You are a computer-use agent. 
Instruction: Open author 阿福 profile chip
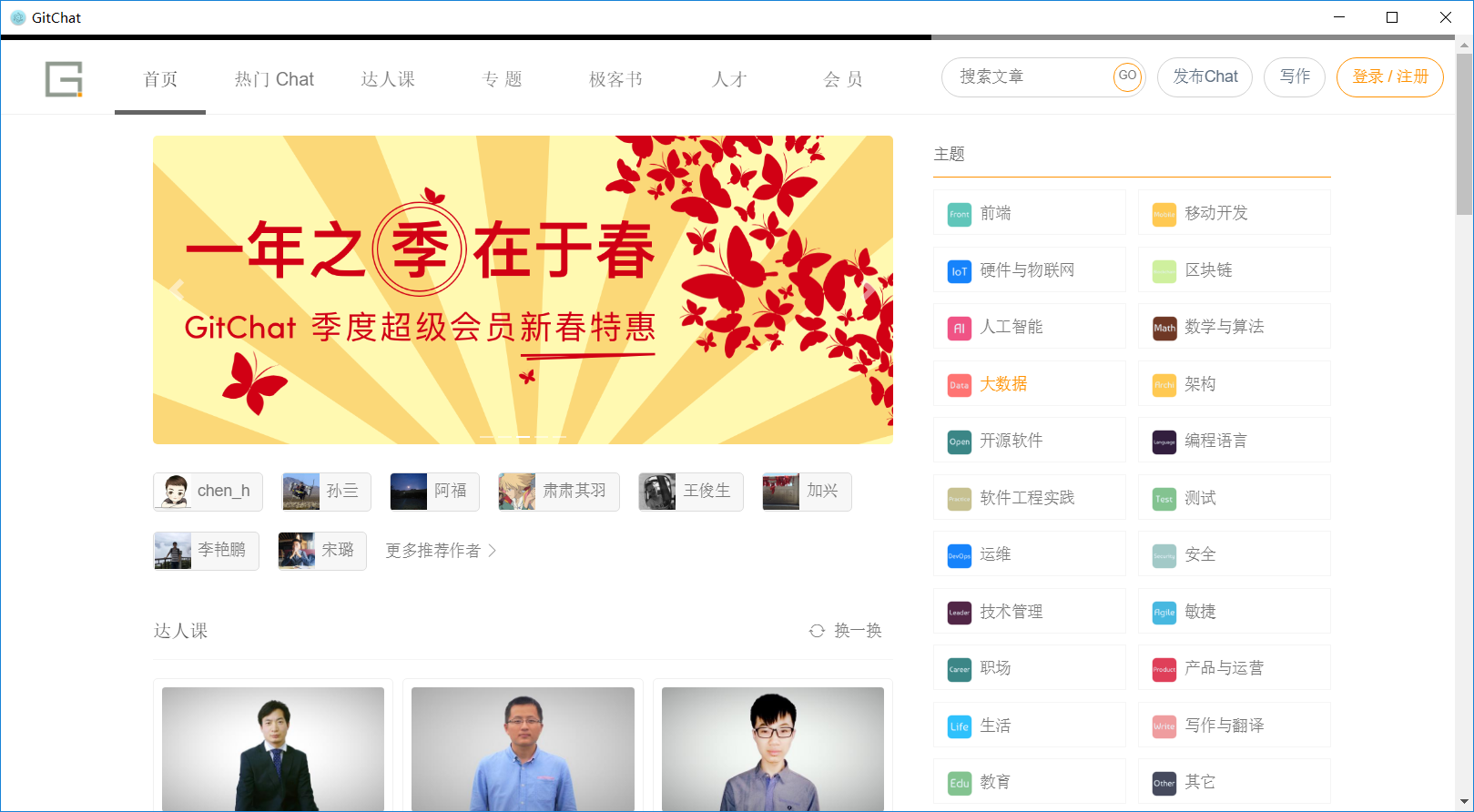point(434,492)
